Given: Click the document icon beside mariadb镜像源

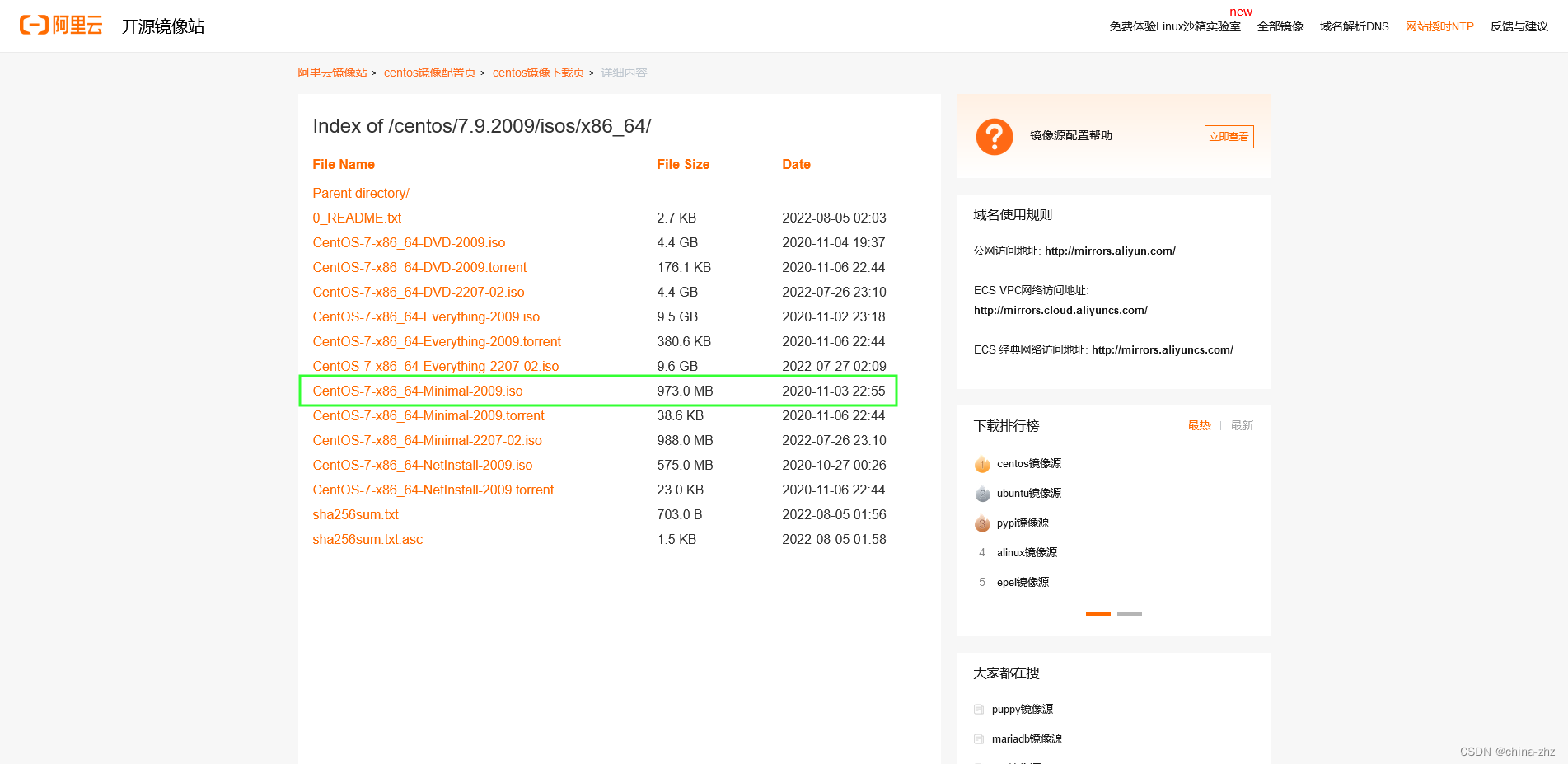Looking at the screenshot, I should pyautogui.click(x=979, y=739).
